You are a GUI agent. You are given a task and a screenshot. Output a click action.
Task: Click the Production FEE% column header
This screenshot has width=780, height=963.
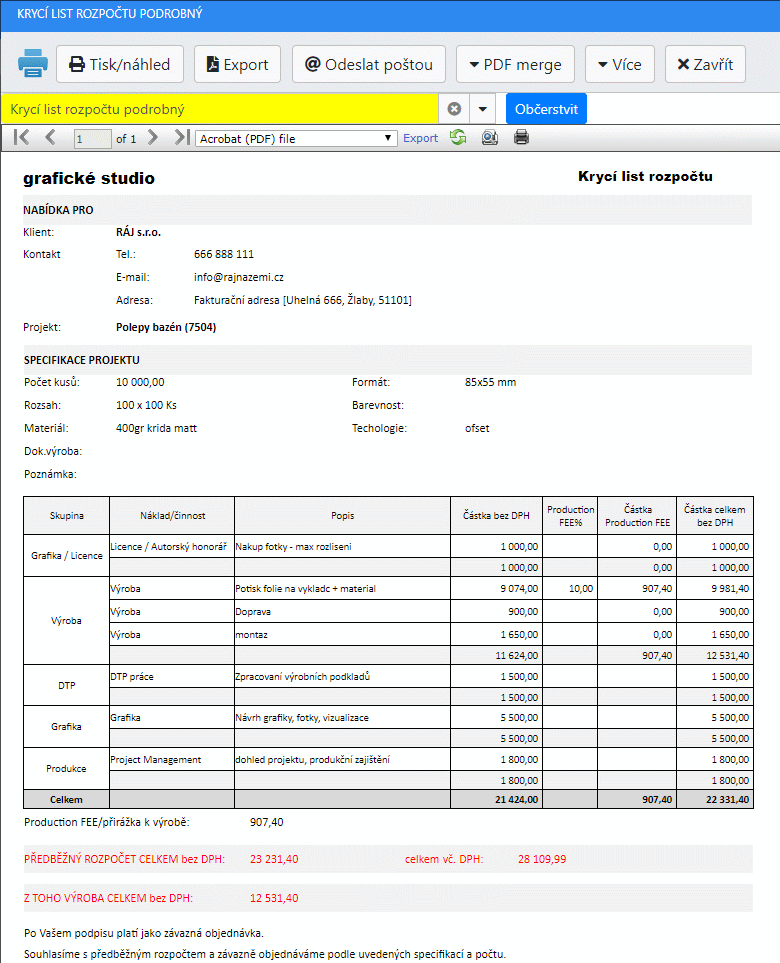coord(570,516)
